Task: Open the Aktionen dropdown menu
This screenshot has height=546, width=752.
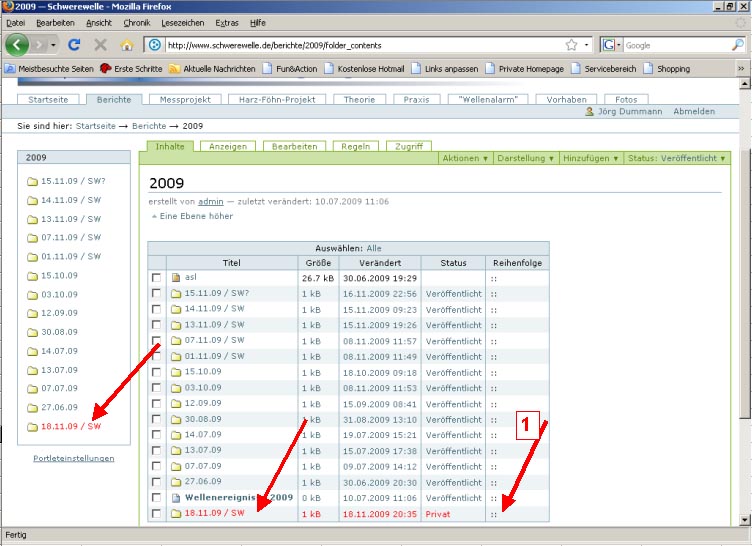Action: click(x=466, y=158)
